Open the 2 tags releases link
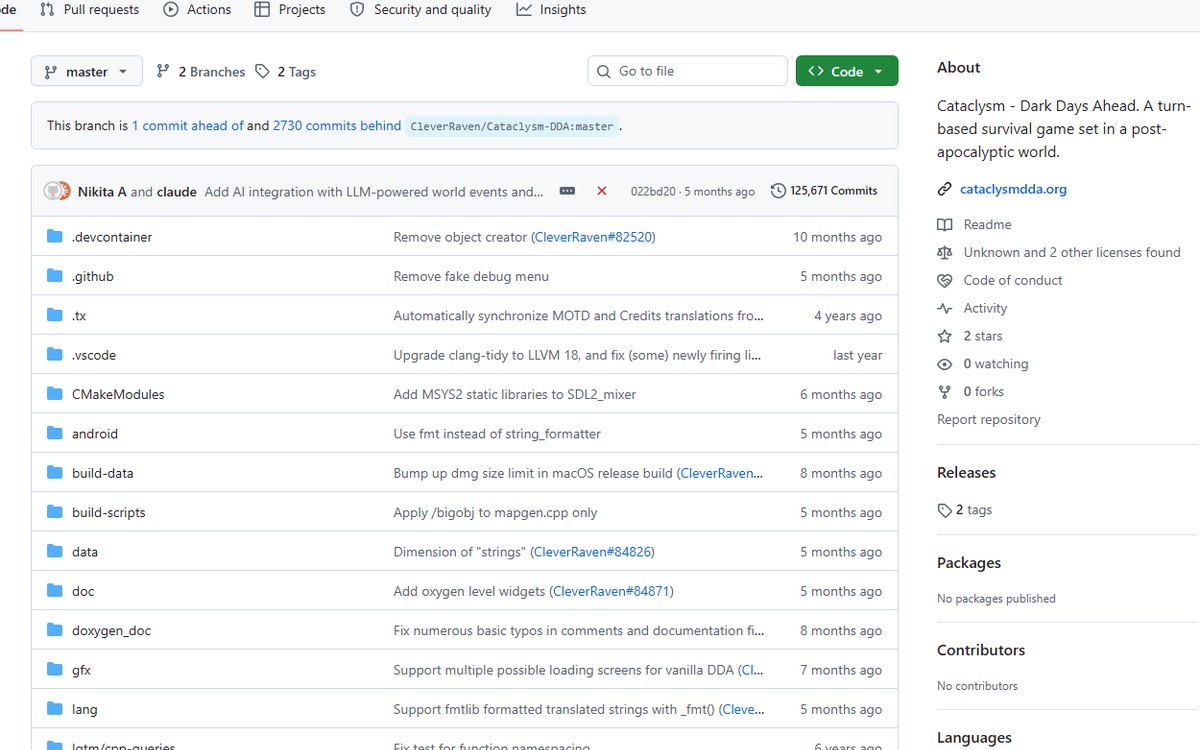 click(965, 510)
